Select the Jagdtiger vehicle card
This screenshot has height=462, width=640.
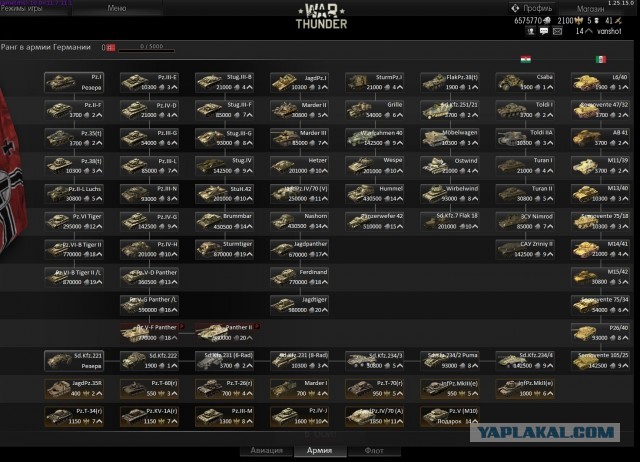point(299,305)
